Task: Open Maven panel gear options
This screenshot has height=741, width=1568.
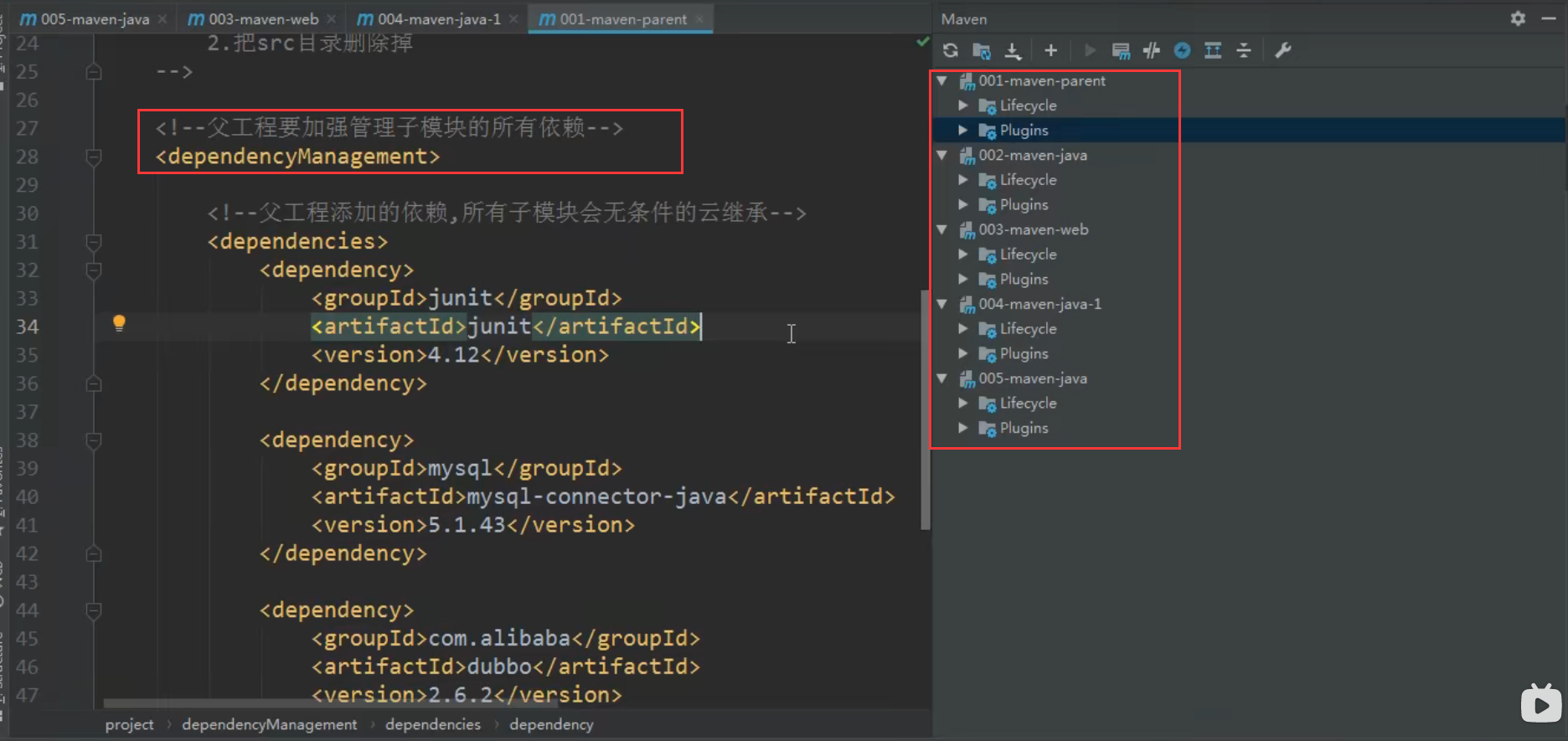Action: pyautogui.click(x=1518, y=18)
